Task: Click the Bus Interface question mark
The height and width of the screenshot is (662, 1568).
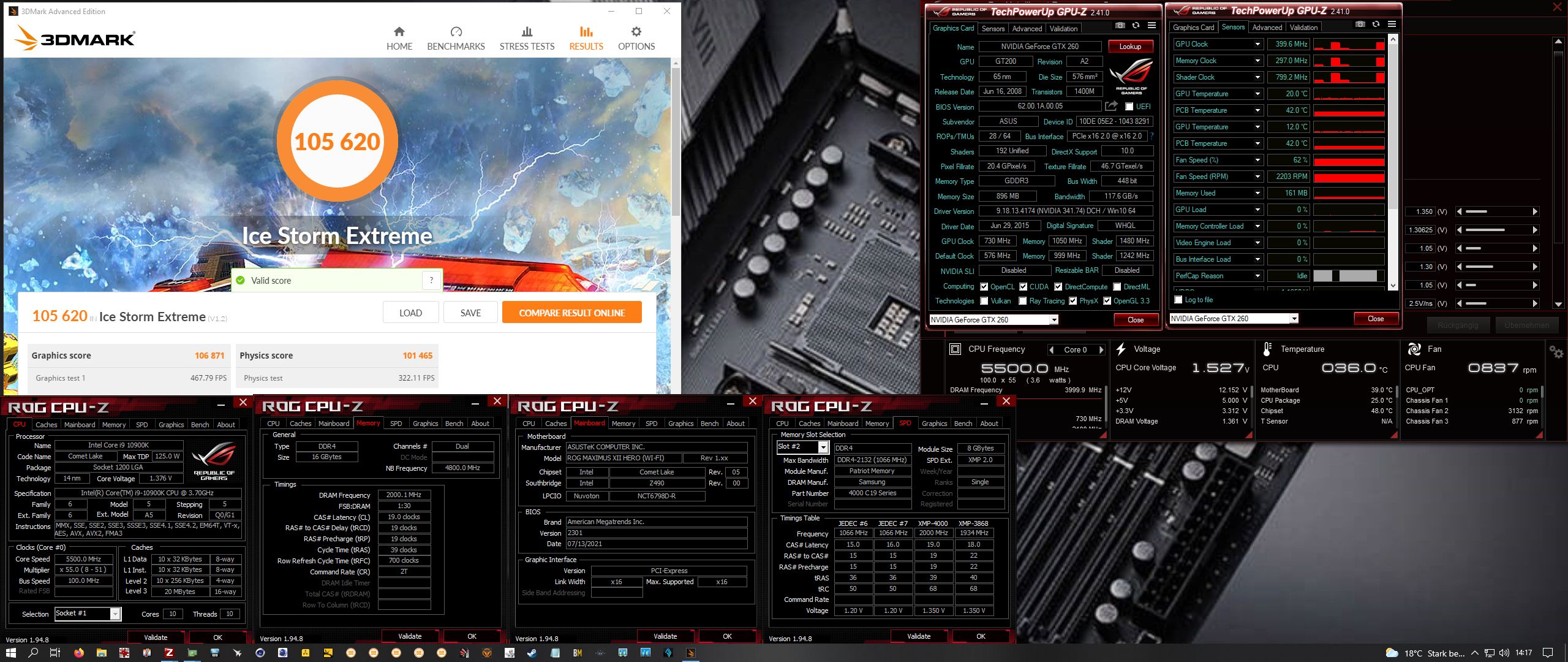Action: (x=1151, y=136)
